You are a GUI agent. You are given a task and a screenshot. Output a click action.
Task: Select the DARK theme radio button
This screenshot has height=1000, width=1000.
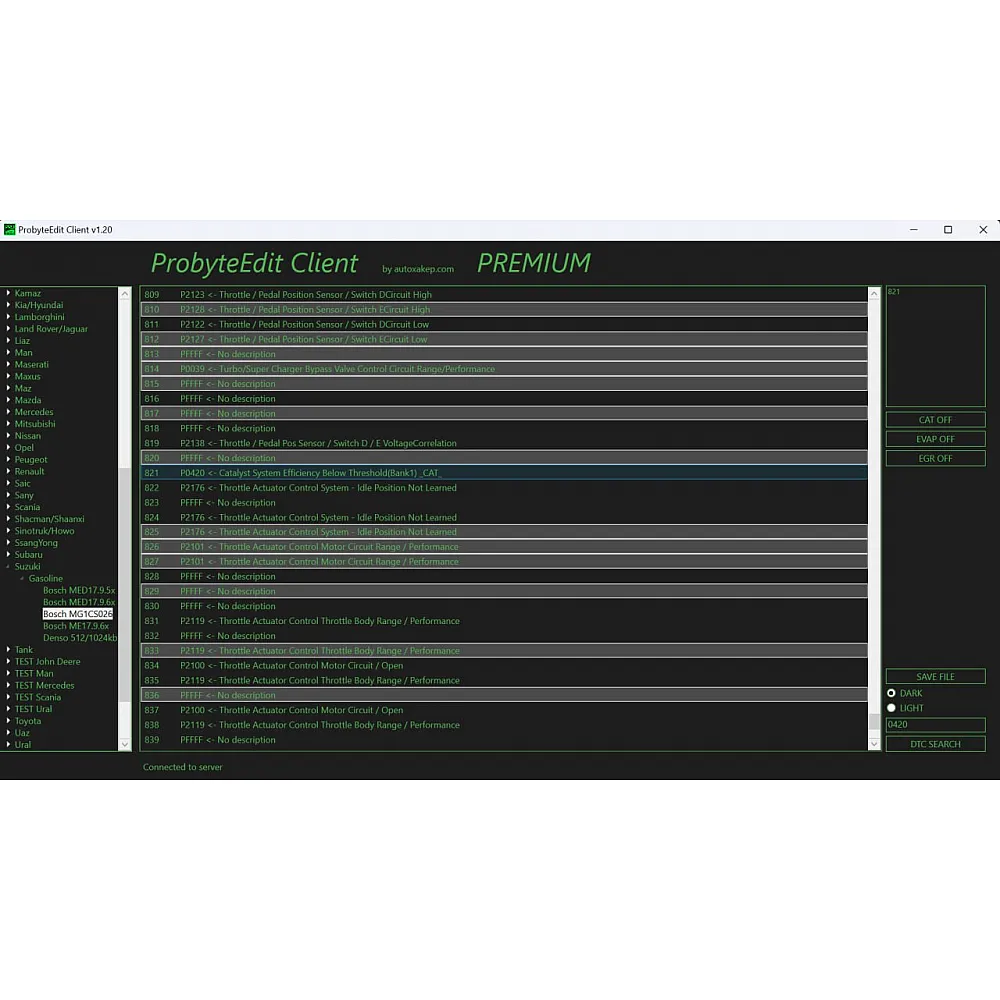(891, 693)
